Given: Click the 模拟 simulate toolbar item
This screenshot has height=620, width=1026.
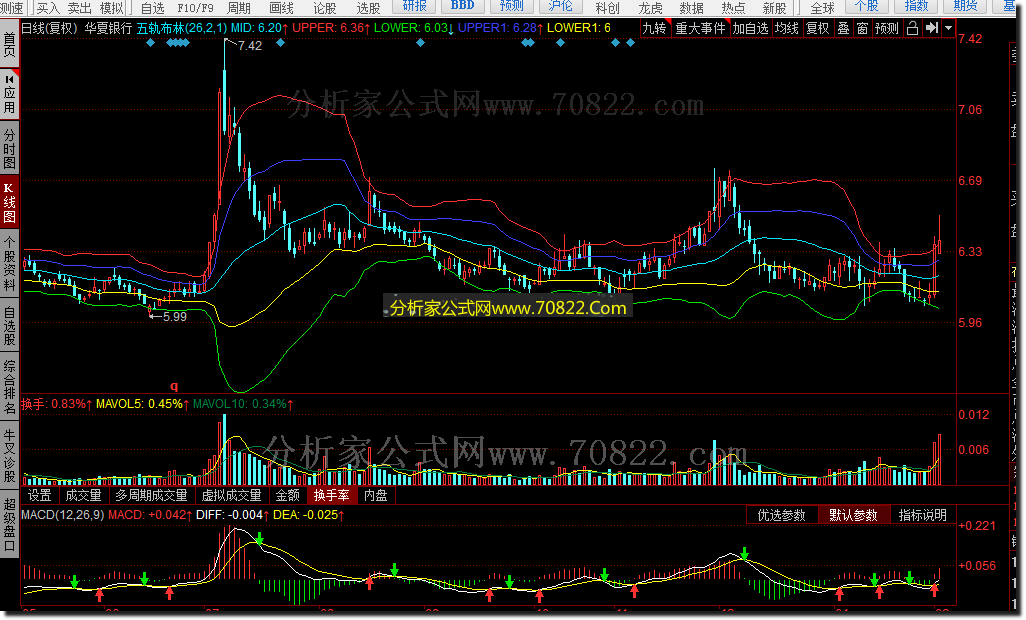Looking at the screenshot, I should tap(111, 8).
